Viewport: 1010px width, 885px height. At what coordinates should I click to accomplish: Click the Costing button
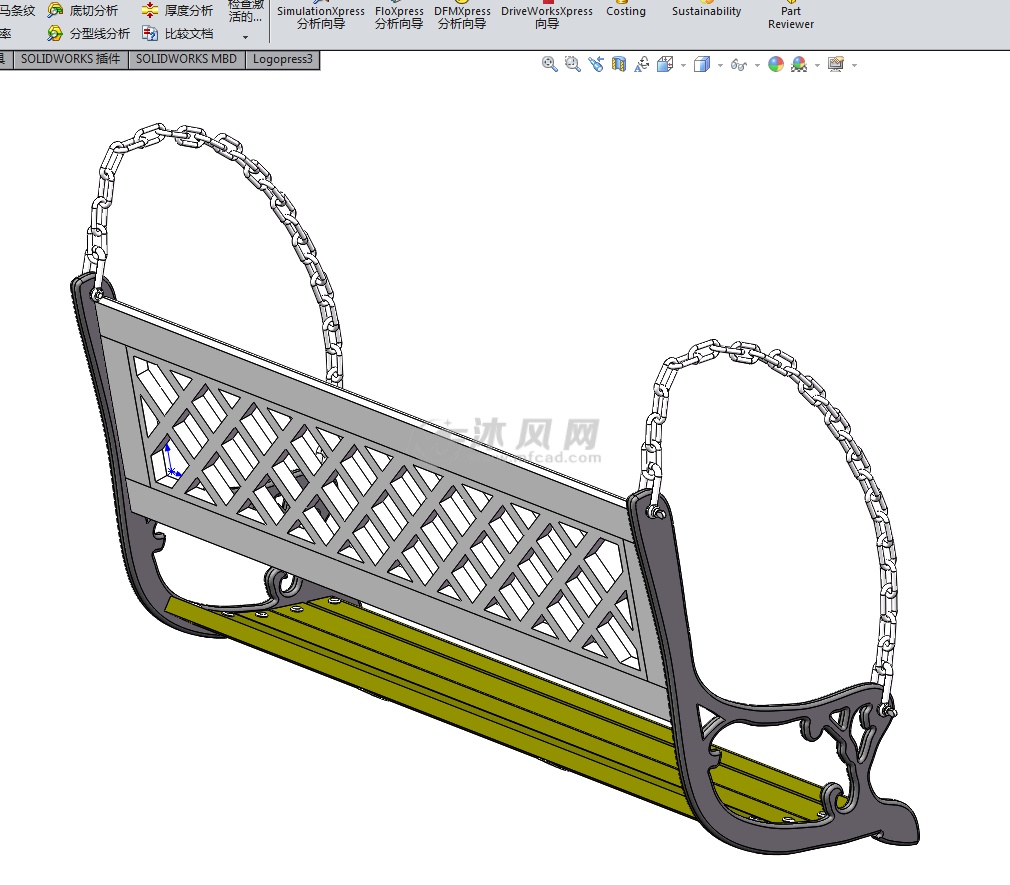[626, 11]
